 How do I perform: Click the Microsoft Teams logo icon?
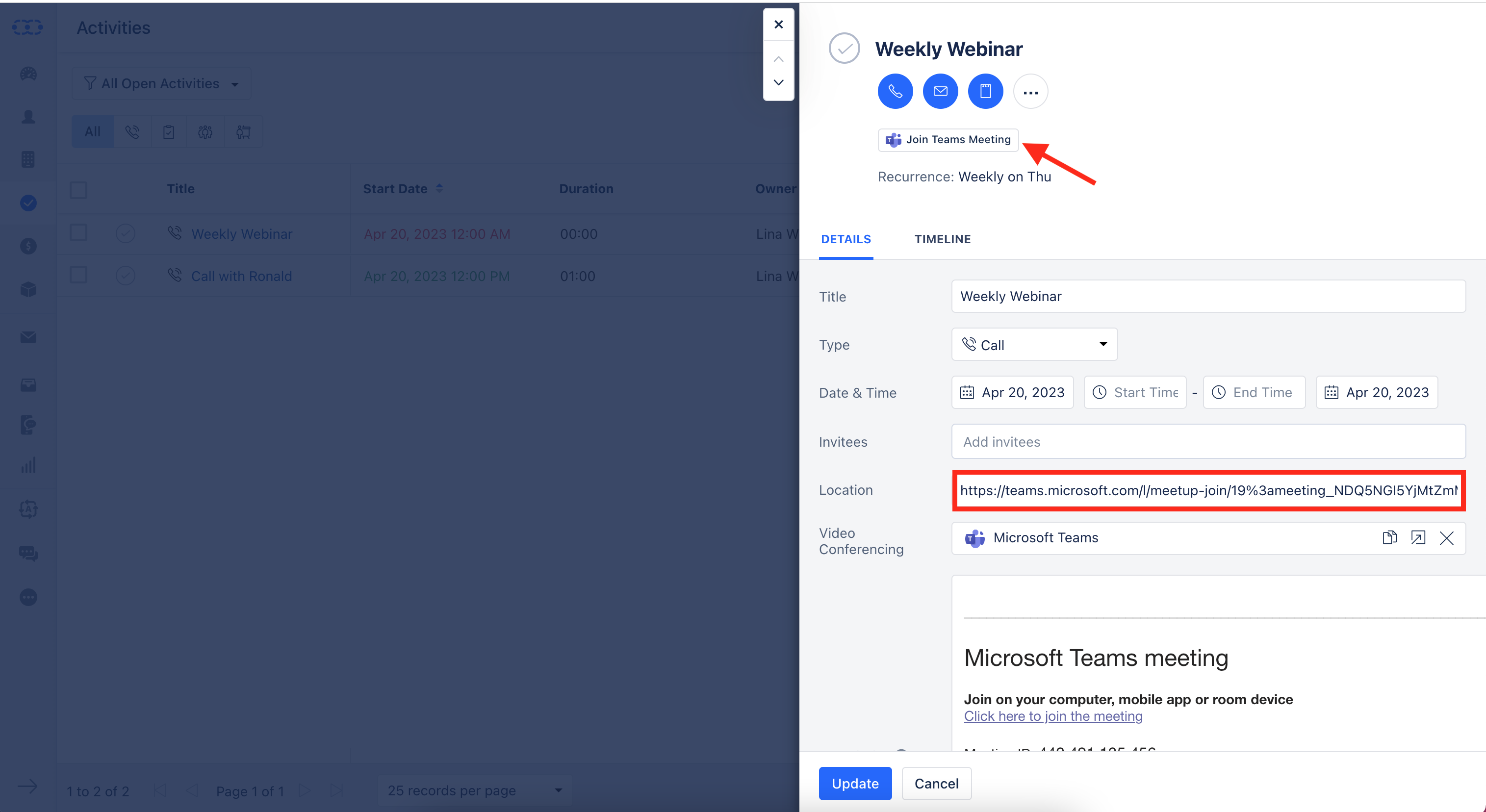pos(974,538)
